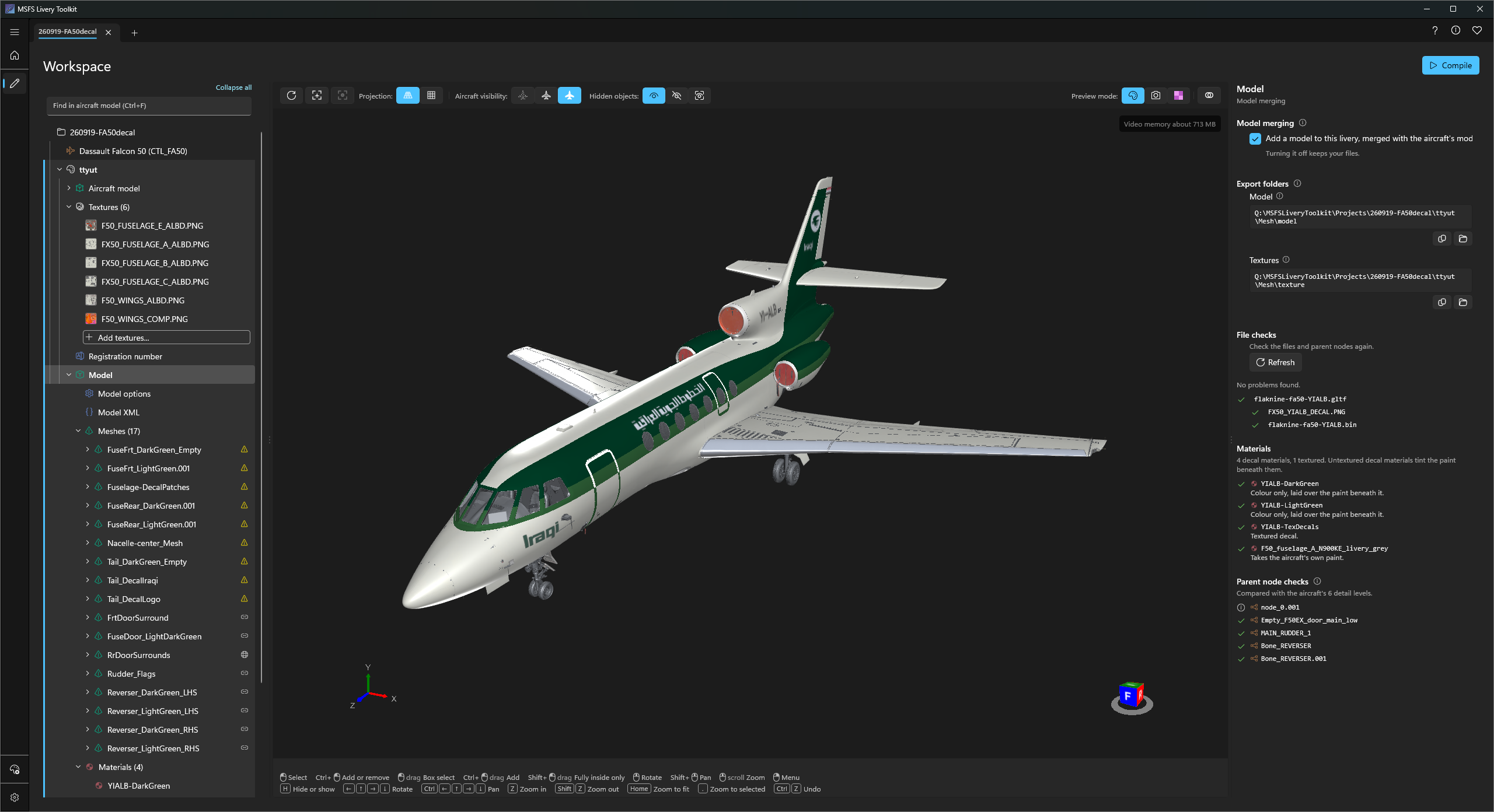Viewport: 1494px width, 812px height.
Task: Collapse the Materials (4) node
Action: 78,767
